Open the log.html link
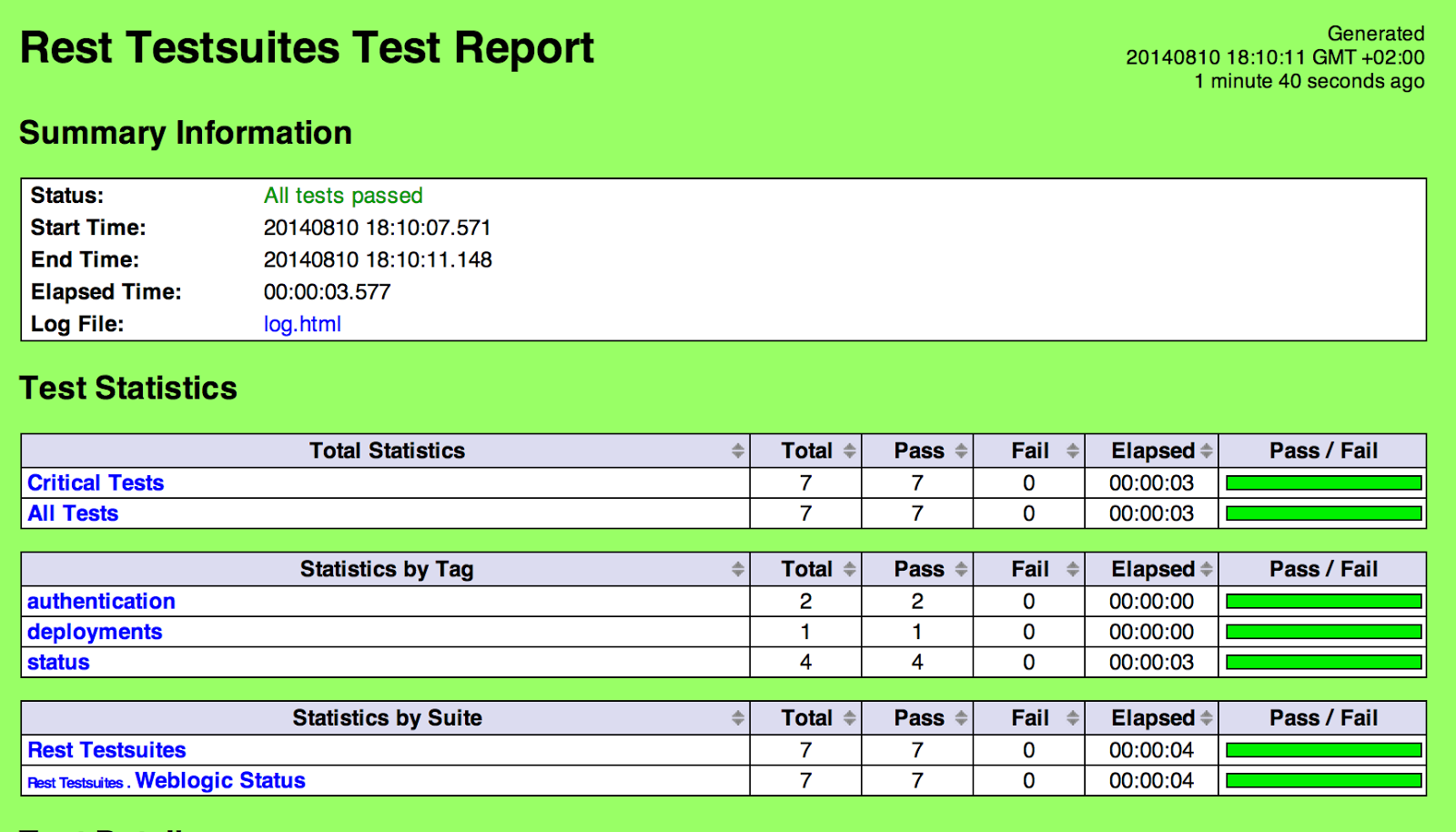Screen dimensions: 1456x832 (x=302, y=324)
